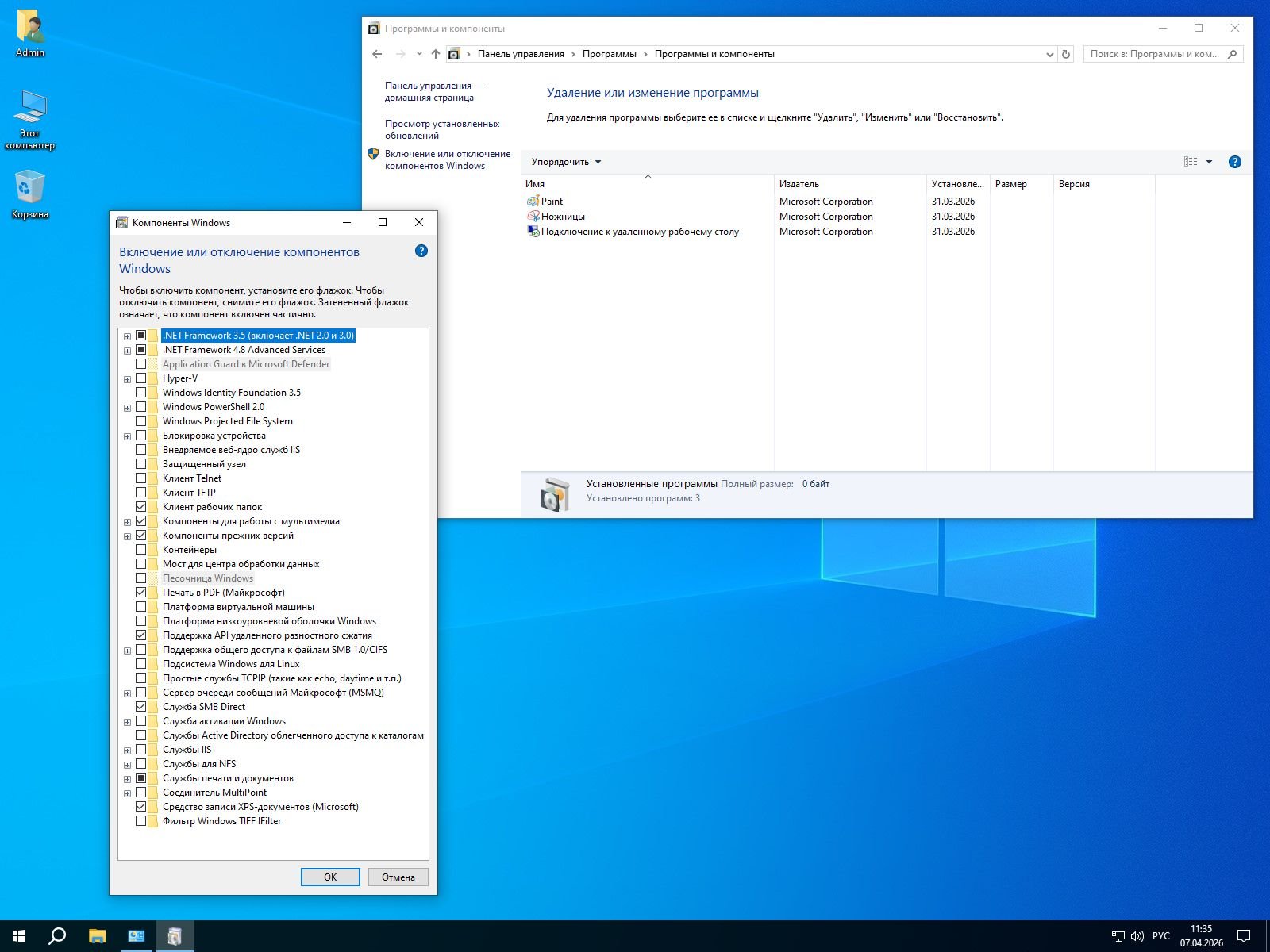Uncheck Печать в PDF (Майкрософт)
This screenshot has width=1270, height=952.
(x=141, y=593)
